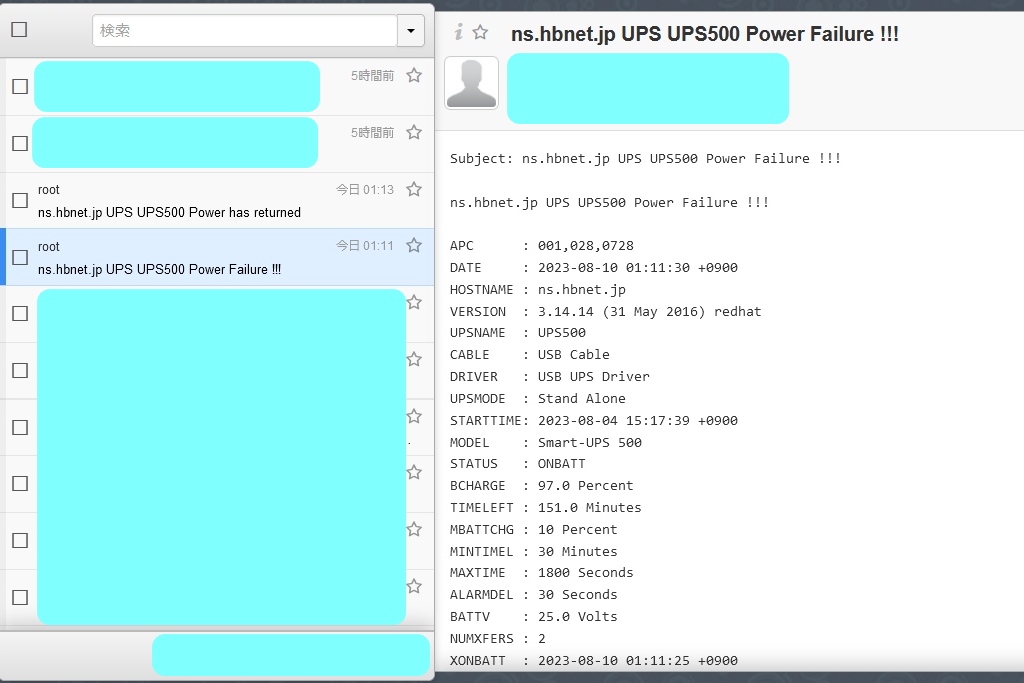Star the first message below the Power Failure email
Viewport: 1024px width, 683px height.
pos(414,302)
